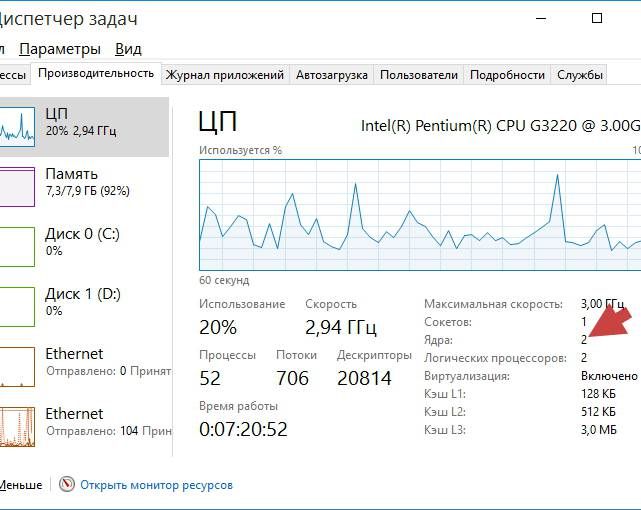Click the Максимальная скорость label
Viewport: 641px width, 510px height.
(x=493, y=304)
